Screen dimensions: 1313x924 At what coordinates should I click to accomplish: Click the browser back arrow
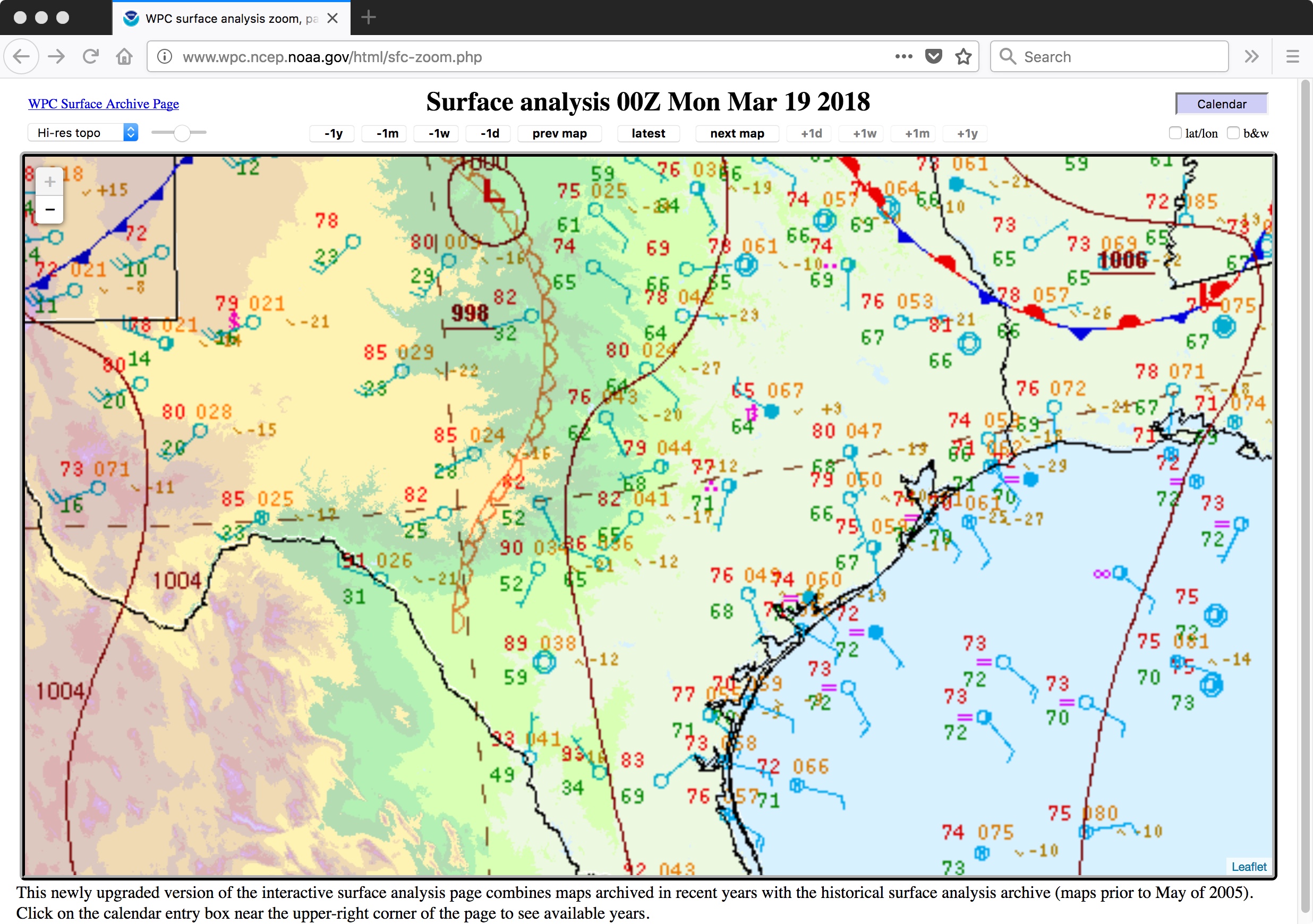pos(21,57)
